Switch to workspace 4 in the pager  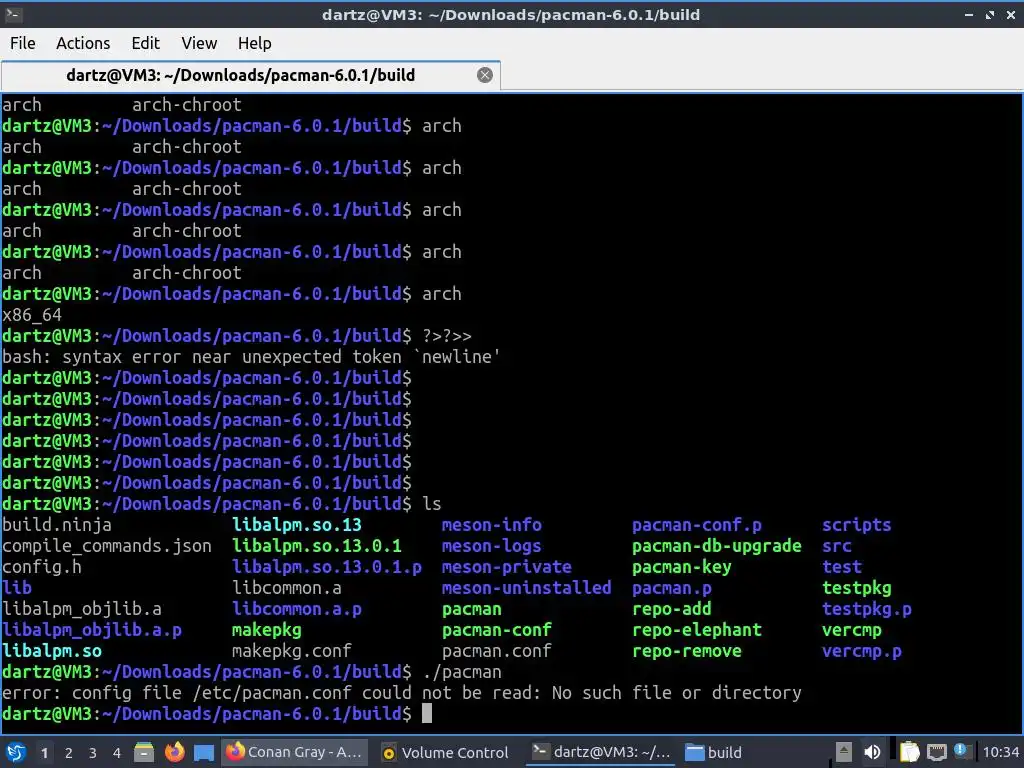pos(117,753)
